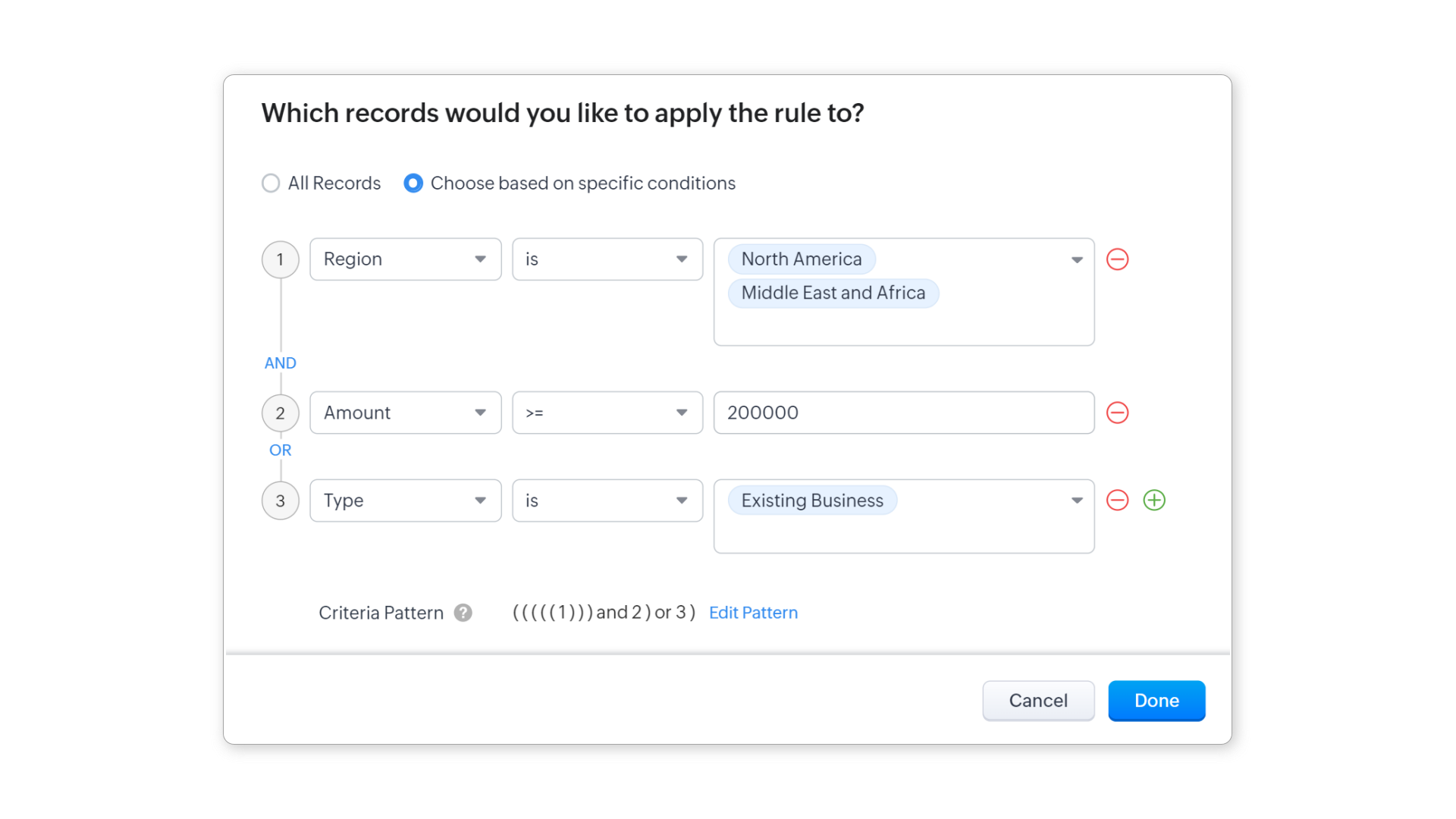The height and width of the screenshot is (819, 1456).
Task: Toggle the AND operator between rows
Action: [x=280, y=363]
